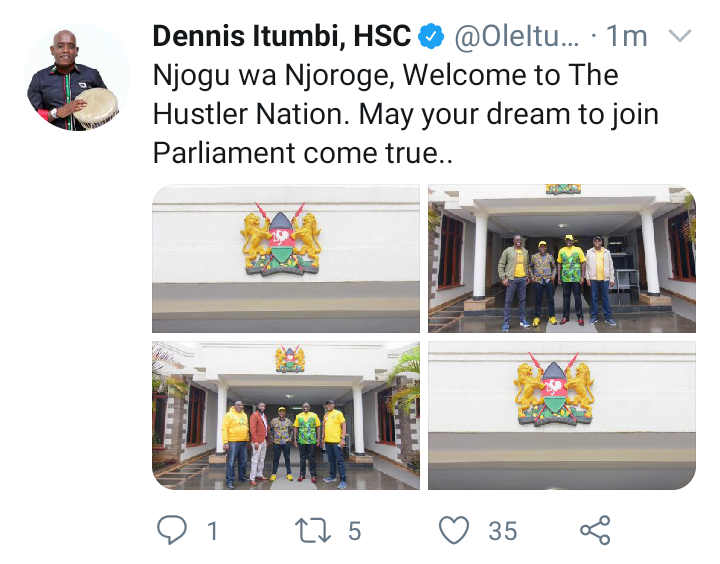Tap the retweet arrows icon
Screen dimensions: 720x564
point(312,530)
